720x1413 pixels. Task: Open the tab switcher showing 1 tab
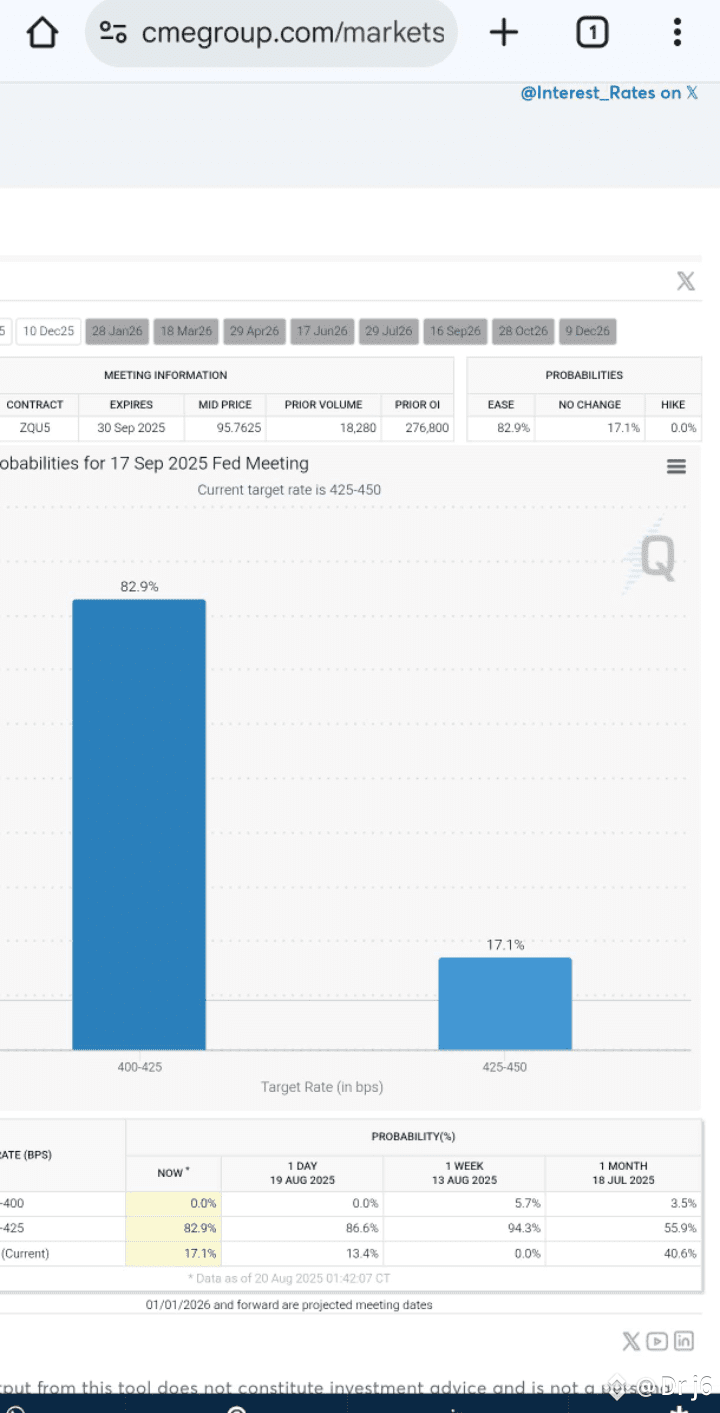point(592,33)
